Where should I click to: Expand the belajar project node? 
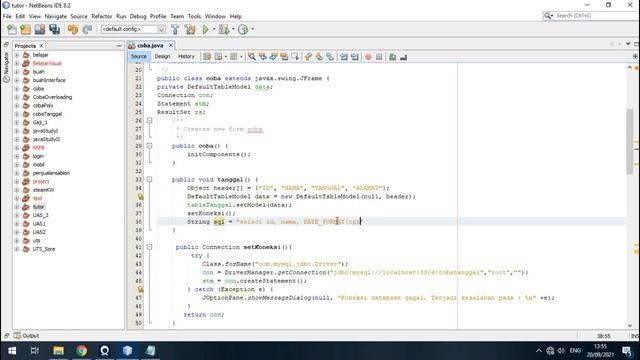point(17,55)
